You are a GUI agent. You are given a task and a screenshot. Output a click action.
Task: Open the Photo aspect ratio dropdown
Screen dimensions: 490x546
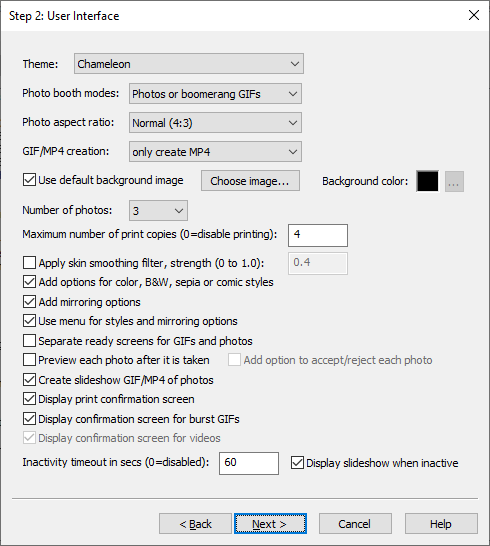tap(215, 123)
